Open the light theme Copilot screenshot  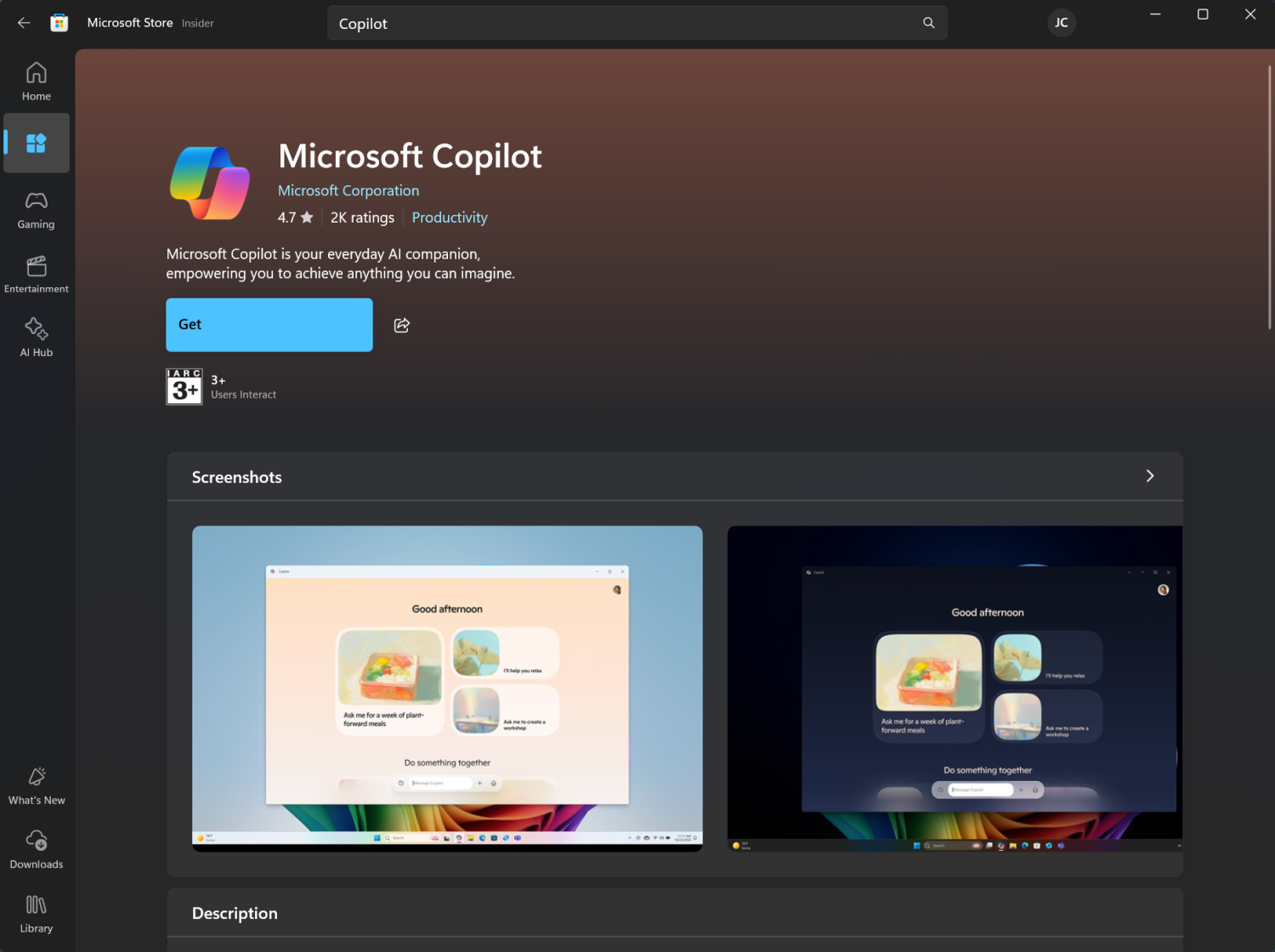click(x=447, y=688)
